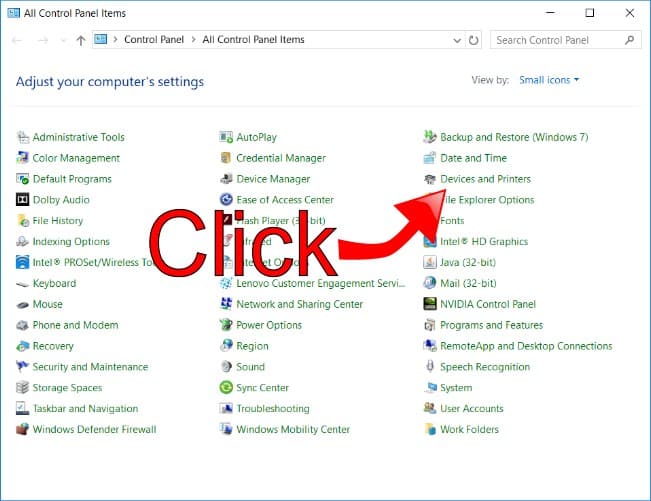651x501 pixels.
Task: Click the Windows Defender Firewall icon
Action: [x=23, y=430]
